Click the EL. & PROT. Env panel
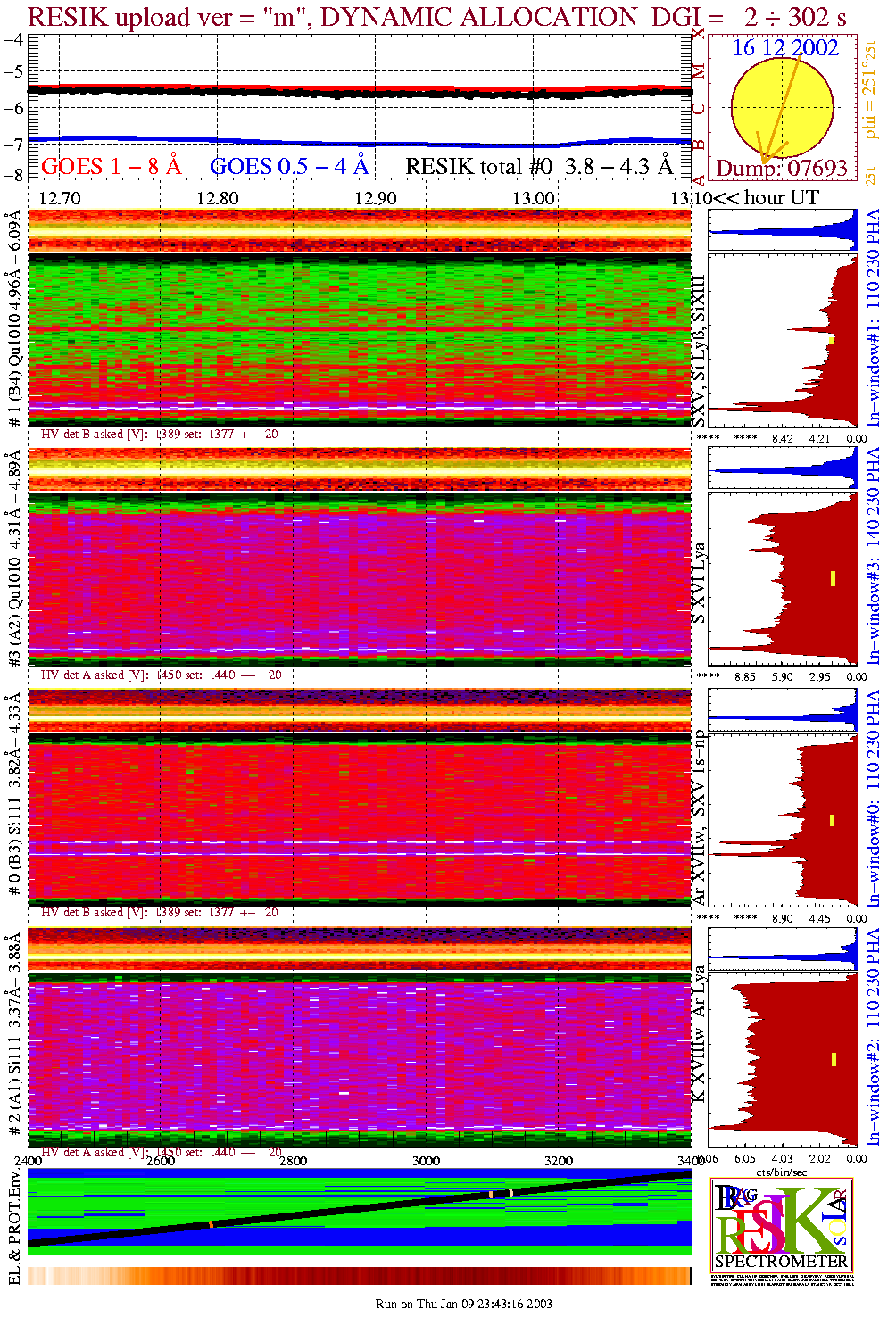This screenshot has height=1317, width=896. click(359, 1212)
